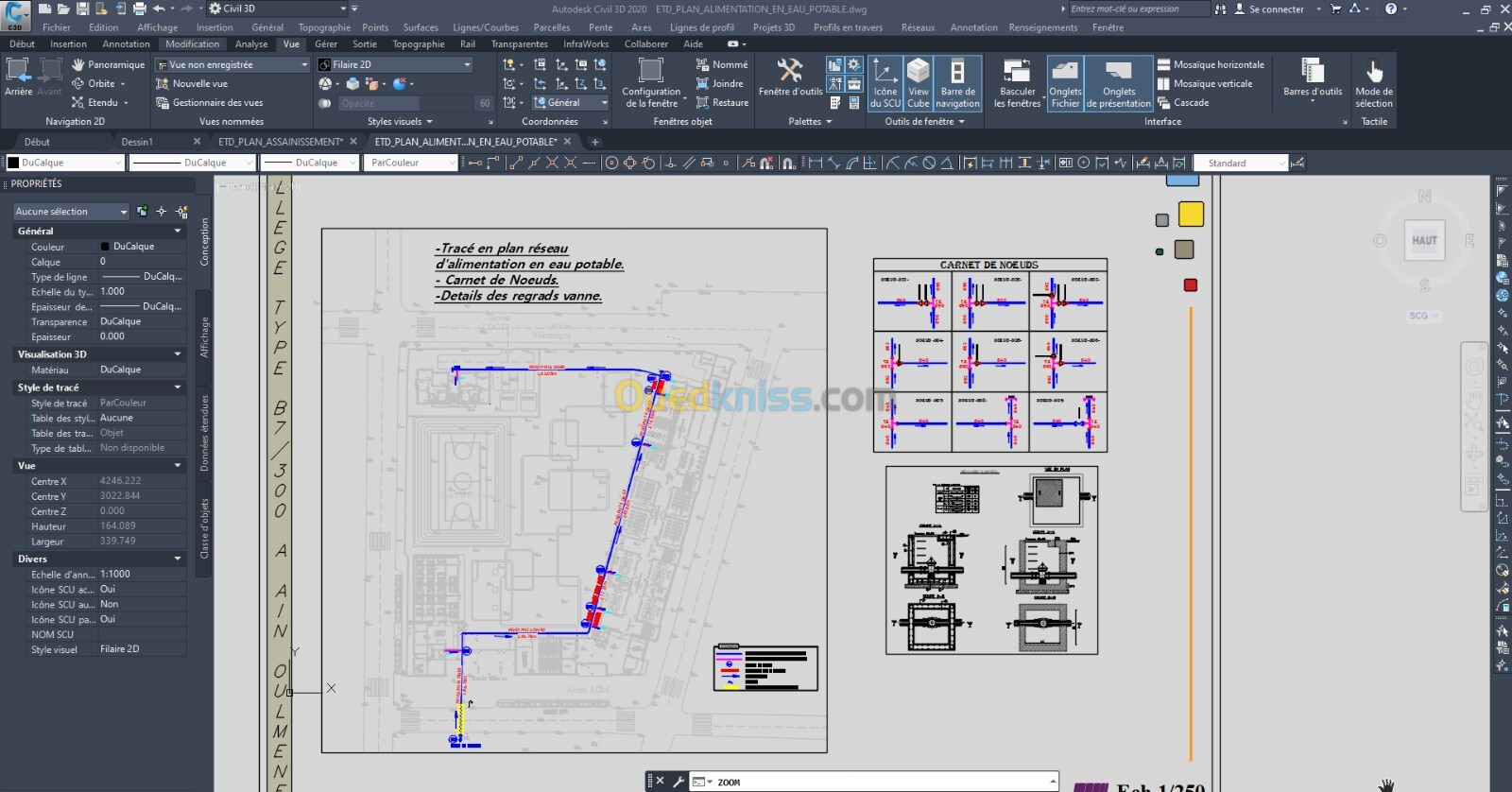Open the Annotation ribbon tab
The image size is (1512, 792).
[126, 43]
